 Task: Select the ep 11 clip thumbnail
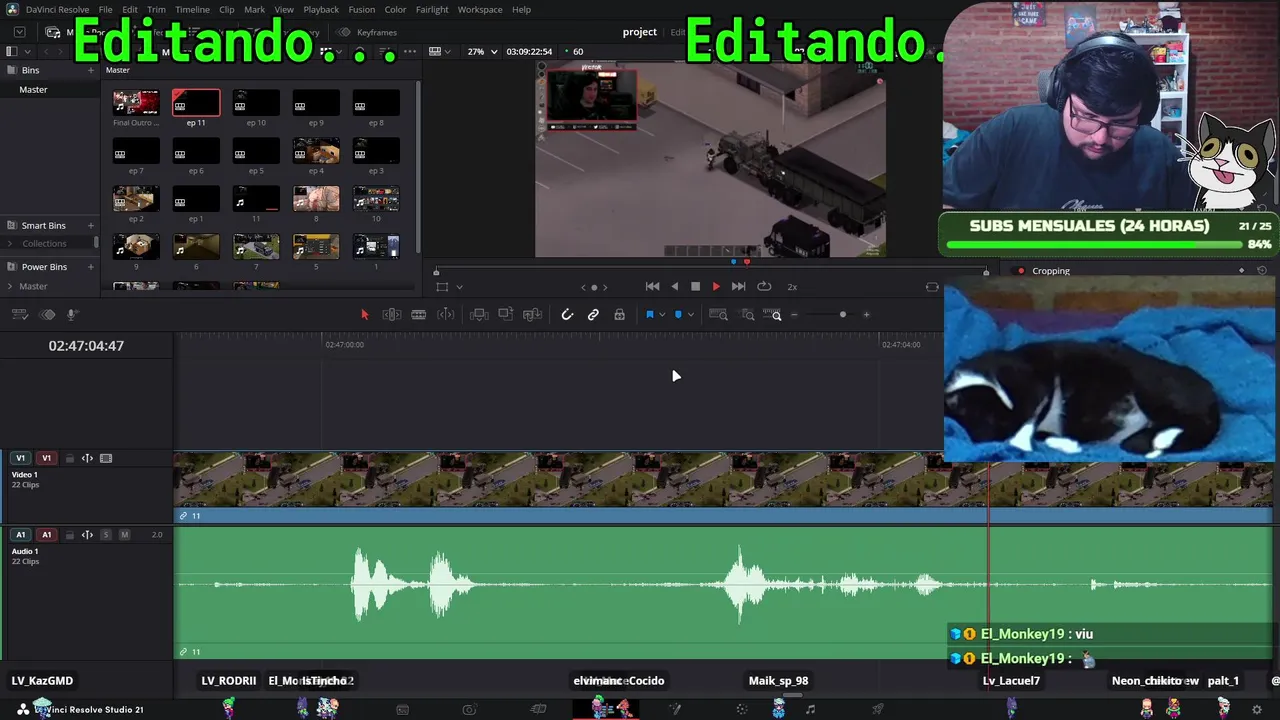pos(196,103)
